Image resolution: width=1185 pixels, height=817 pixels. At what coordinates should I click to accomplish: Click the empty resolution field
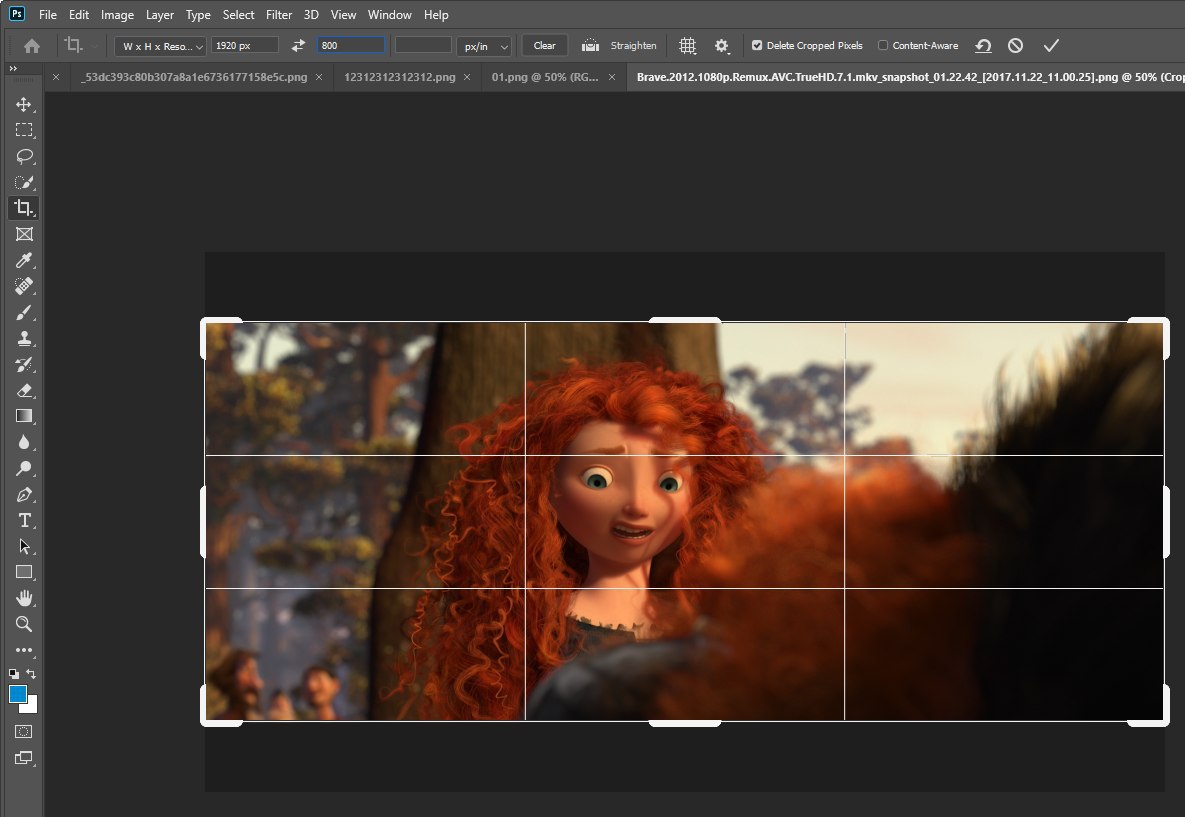coord(423,45)
